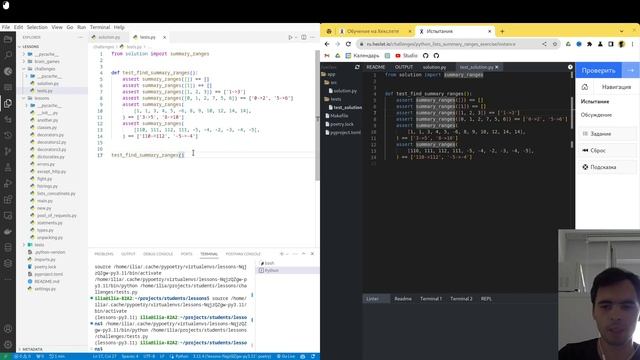
Task: Reload the browser page
Action: tap(348, 44)
